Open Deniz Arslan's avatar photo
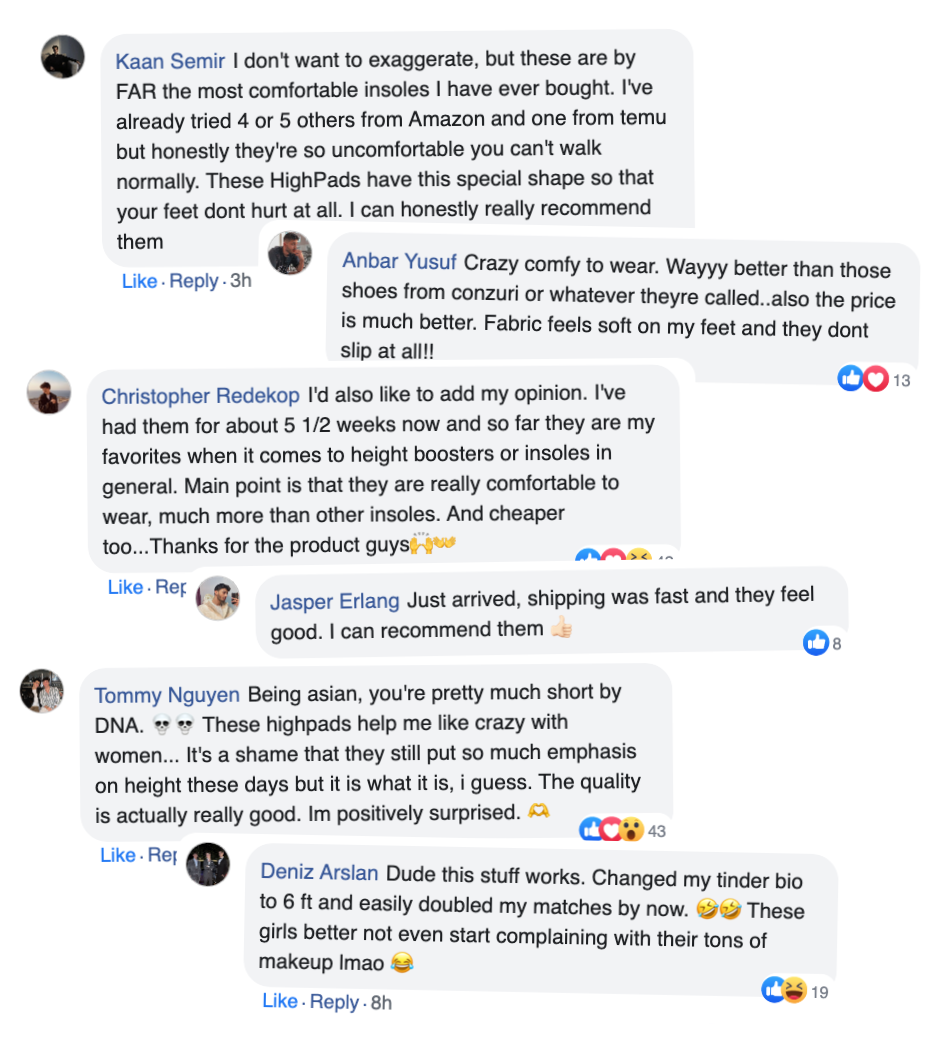Screen dimensions: 948x1040 [x=208, y=864]
